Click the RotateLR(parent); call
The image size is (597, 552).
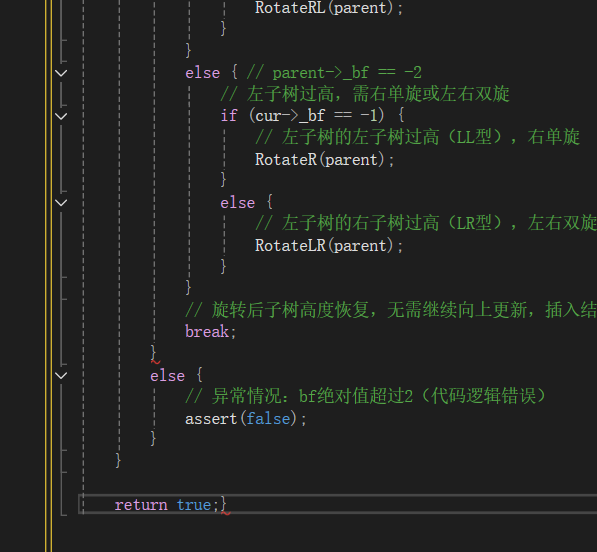click(329, 246)
